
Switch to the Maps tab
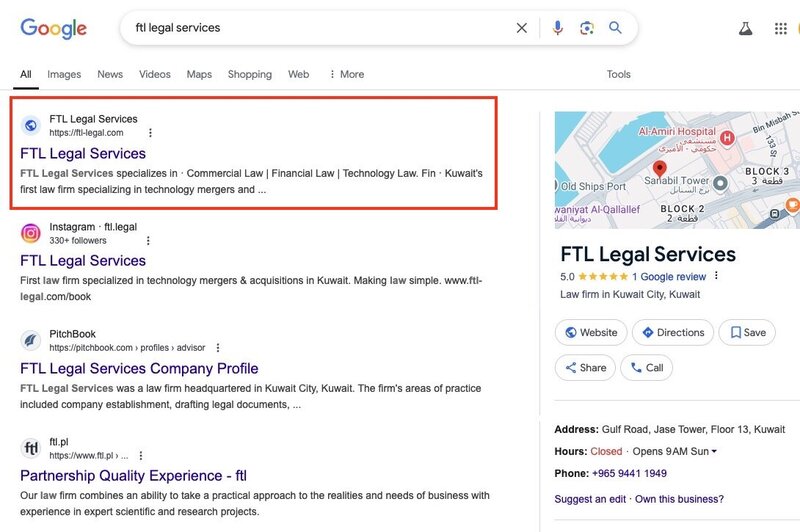pos(199,74)
